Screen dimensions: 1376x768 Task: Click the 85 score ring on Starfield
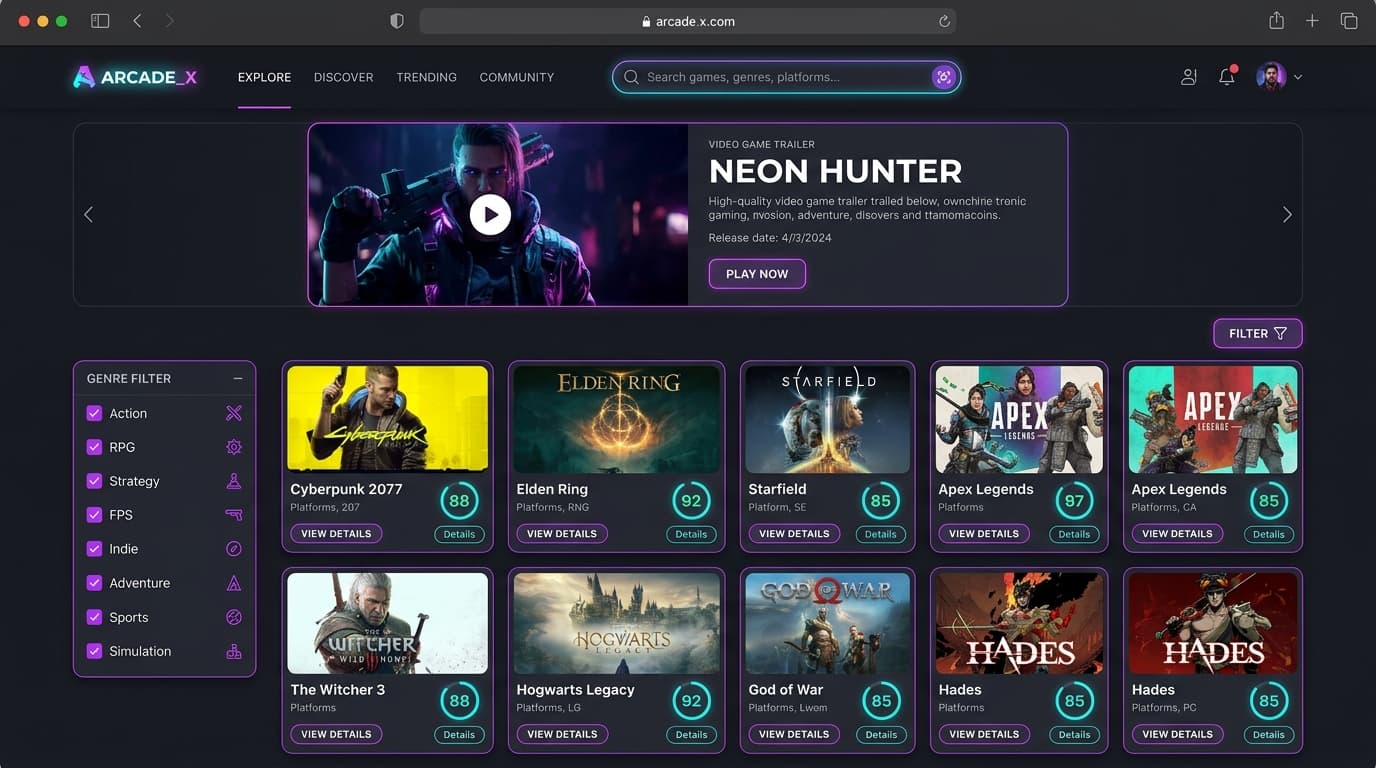pos(881,501)
